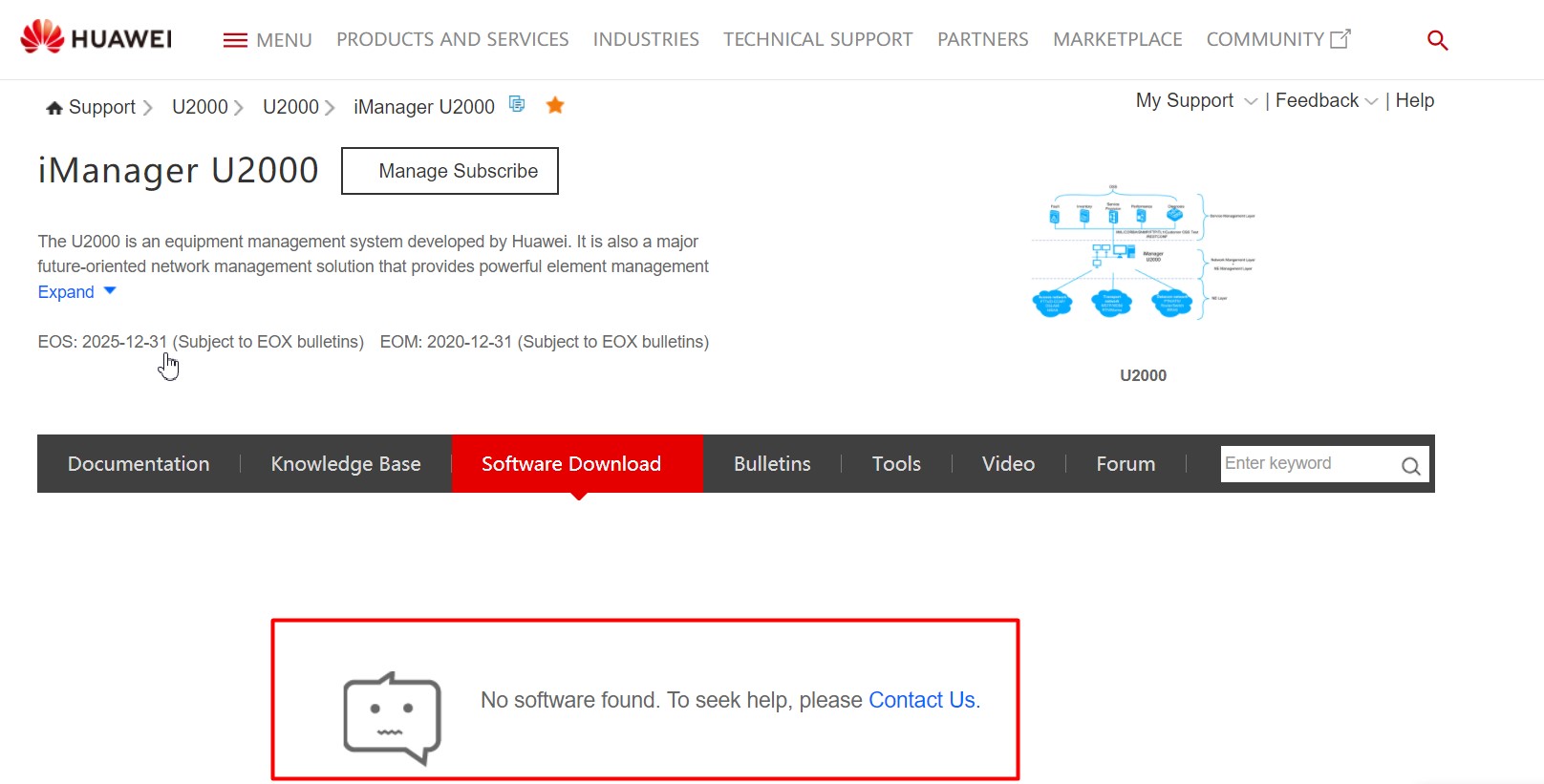Switch to the Tools tab
This screenshot has height=784, width=1544.
896,464
